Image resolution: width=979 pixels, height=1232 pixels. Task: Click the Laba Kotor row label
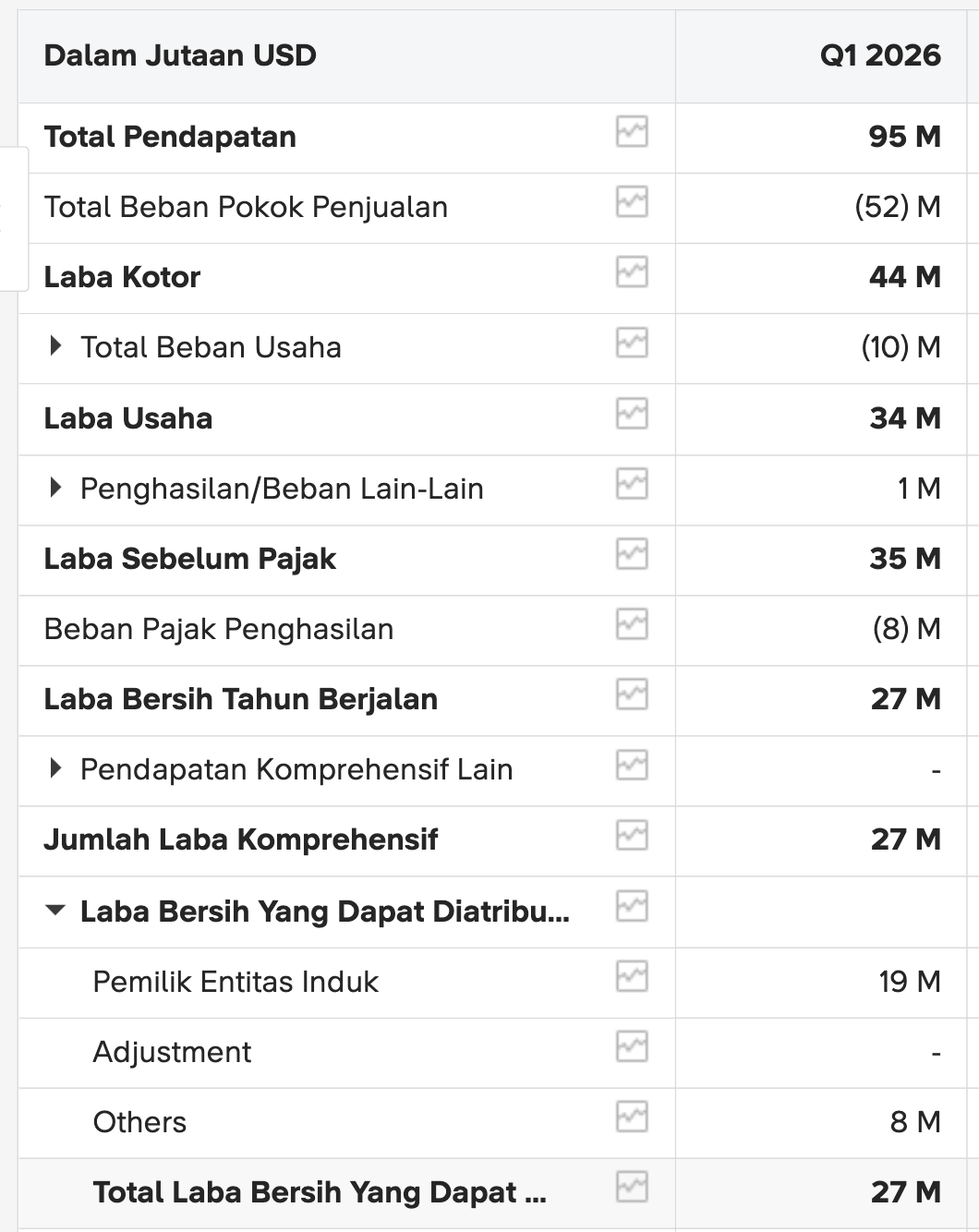coord(122,277)
